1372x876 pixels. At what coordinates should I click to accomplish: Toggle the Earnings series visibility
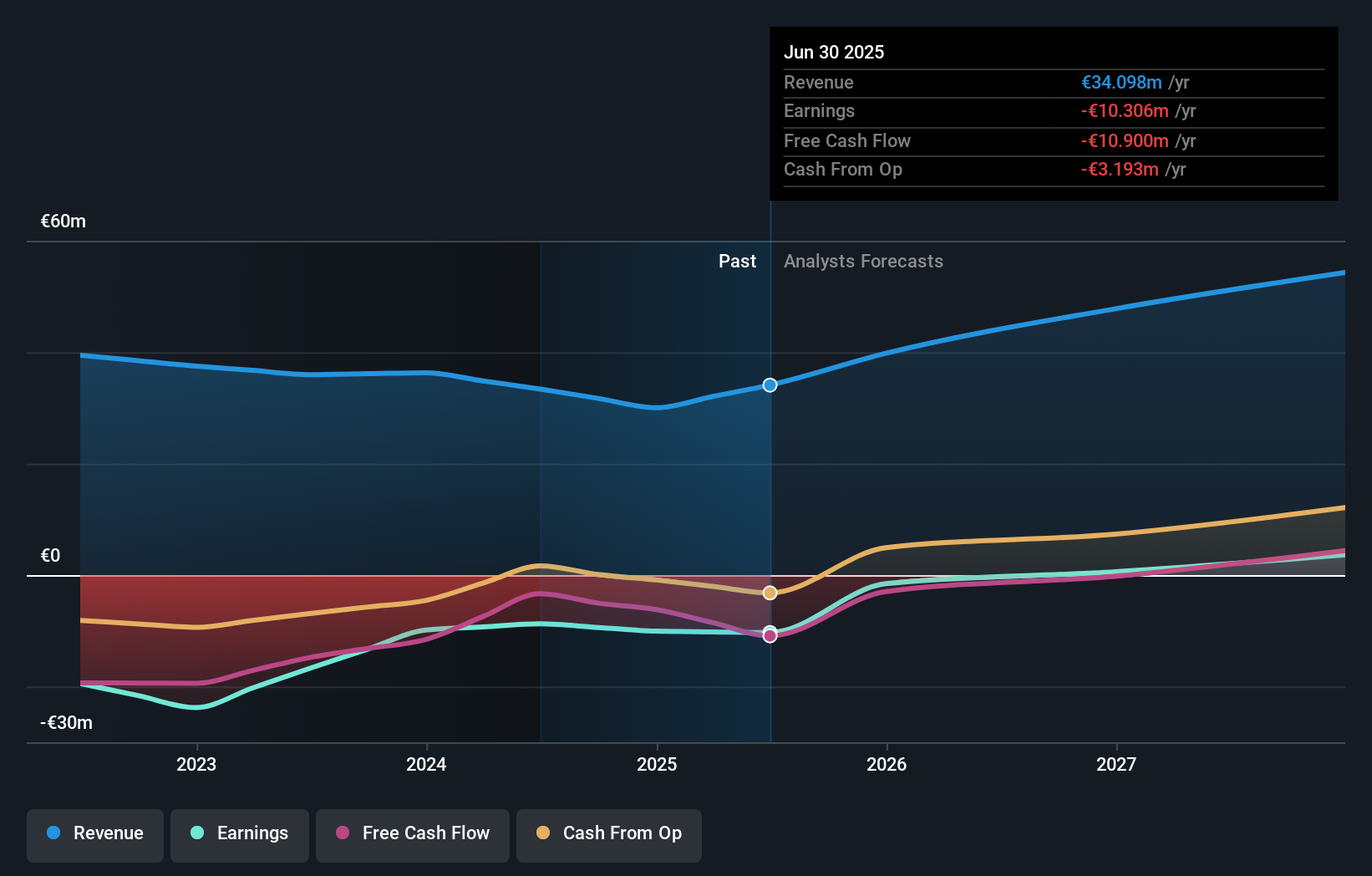click(x=240, y=833)
